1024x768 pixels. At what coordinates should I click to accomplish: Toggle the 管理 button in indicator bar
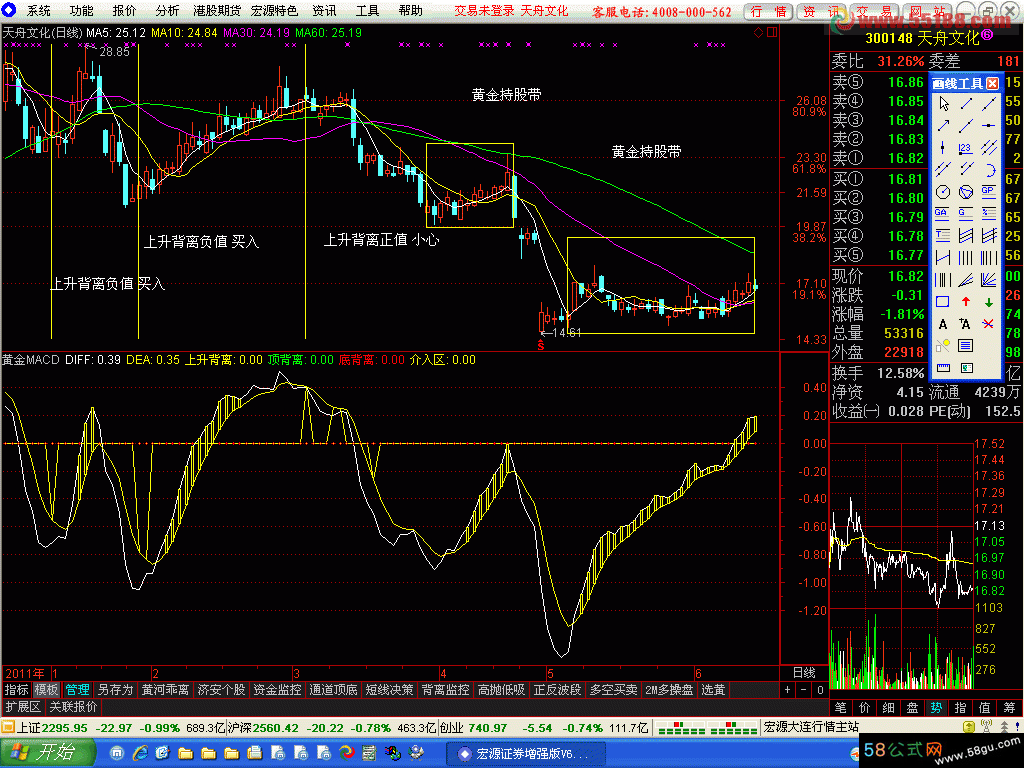(77, 690)
